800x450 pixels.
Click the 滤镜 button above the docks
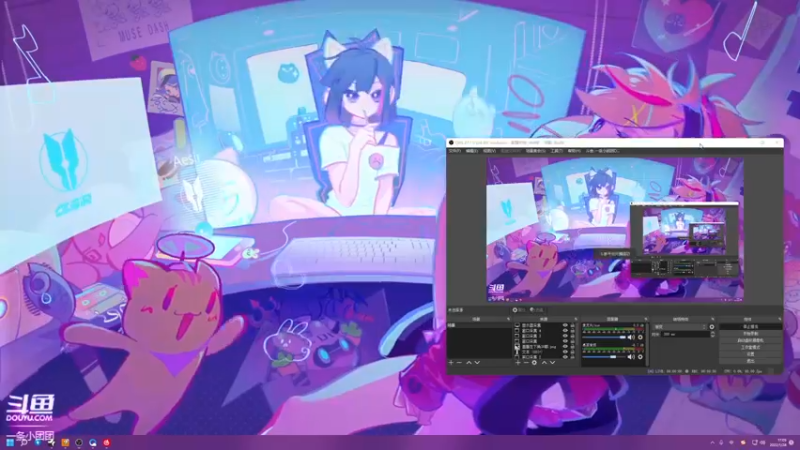click(537, 310)
